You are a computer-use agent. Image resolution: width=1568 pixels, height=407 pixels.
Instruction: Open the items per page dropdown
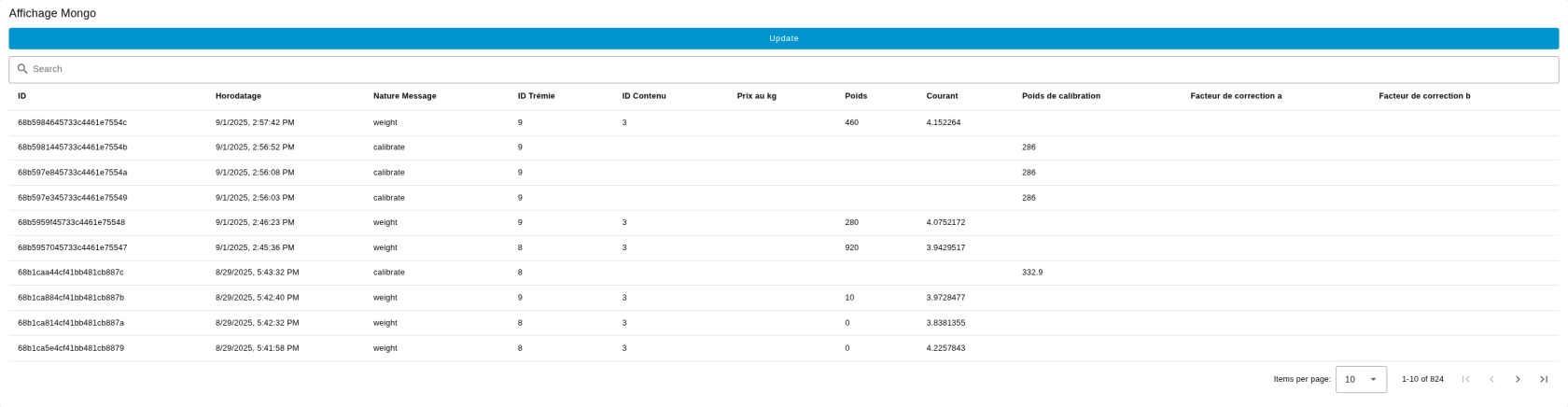(1361, 379)
